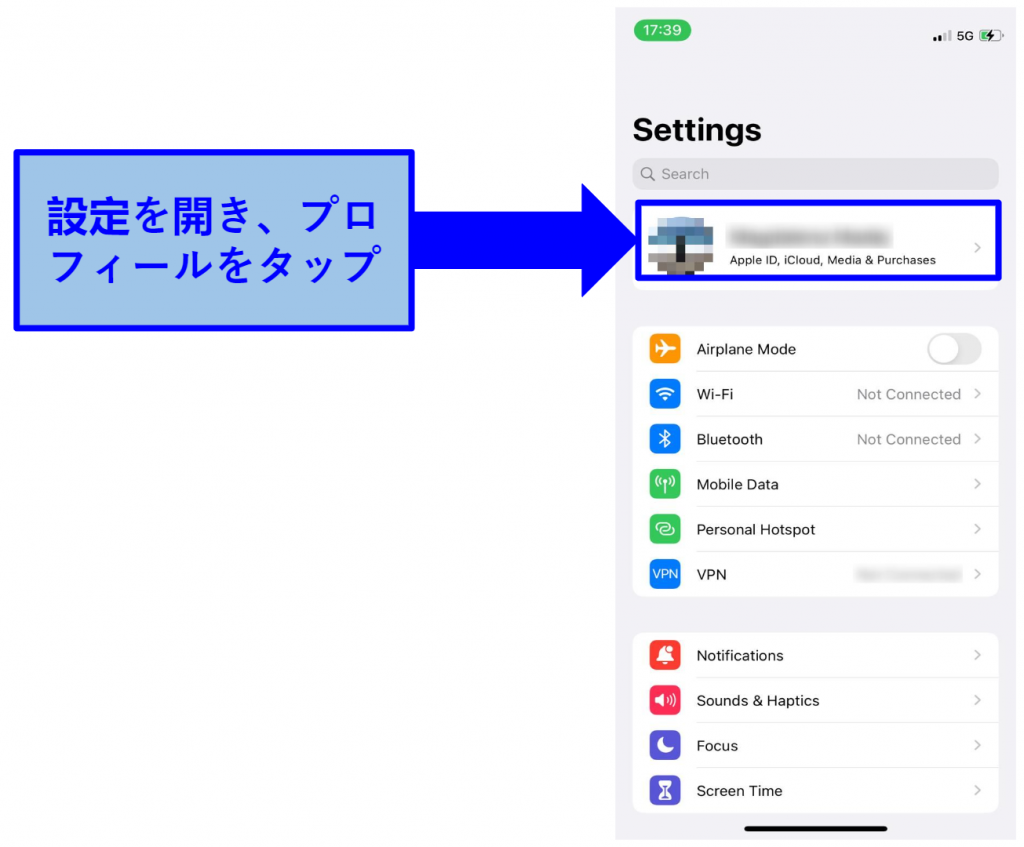Viewport: 1024px width, 847px height.
Task: Open Personal Hotspot via its chevron
Action: [x=978, y=529]
